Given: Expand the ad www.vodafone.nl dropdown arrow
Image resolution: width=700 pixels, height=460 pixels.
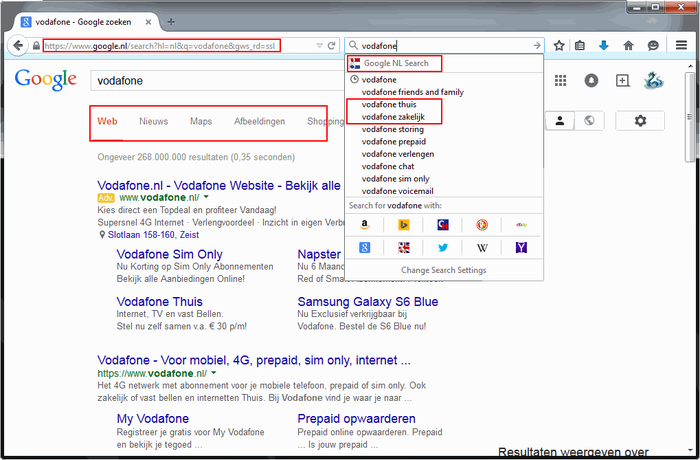Looking at the screenshot, I should [206, 197].
